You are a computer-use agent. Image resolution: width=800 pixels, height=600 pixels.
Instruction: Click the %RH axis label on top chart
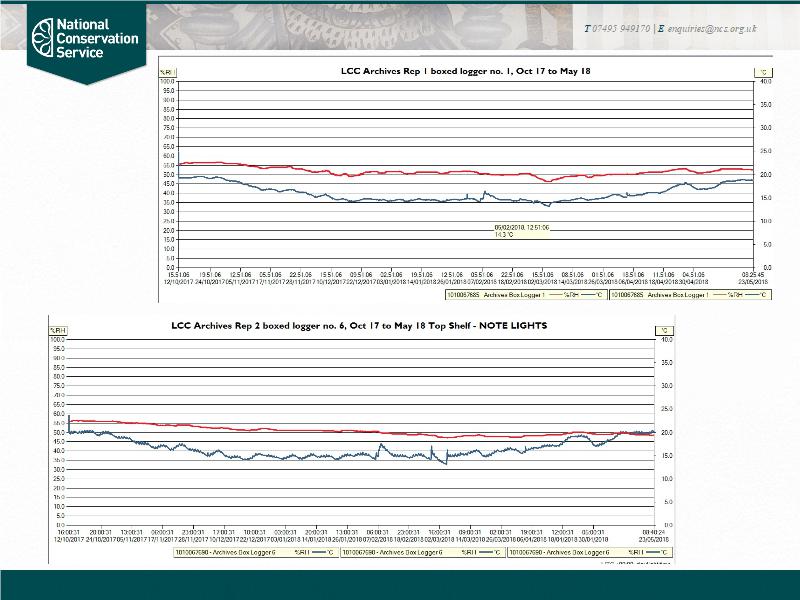pyautogui.click(x=166, y=73)
